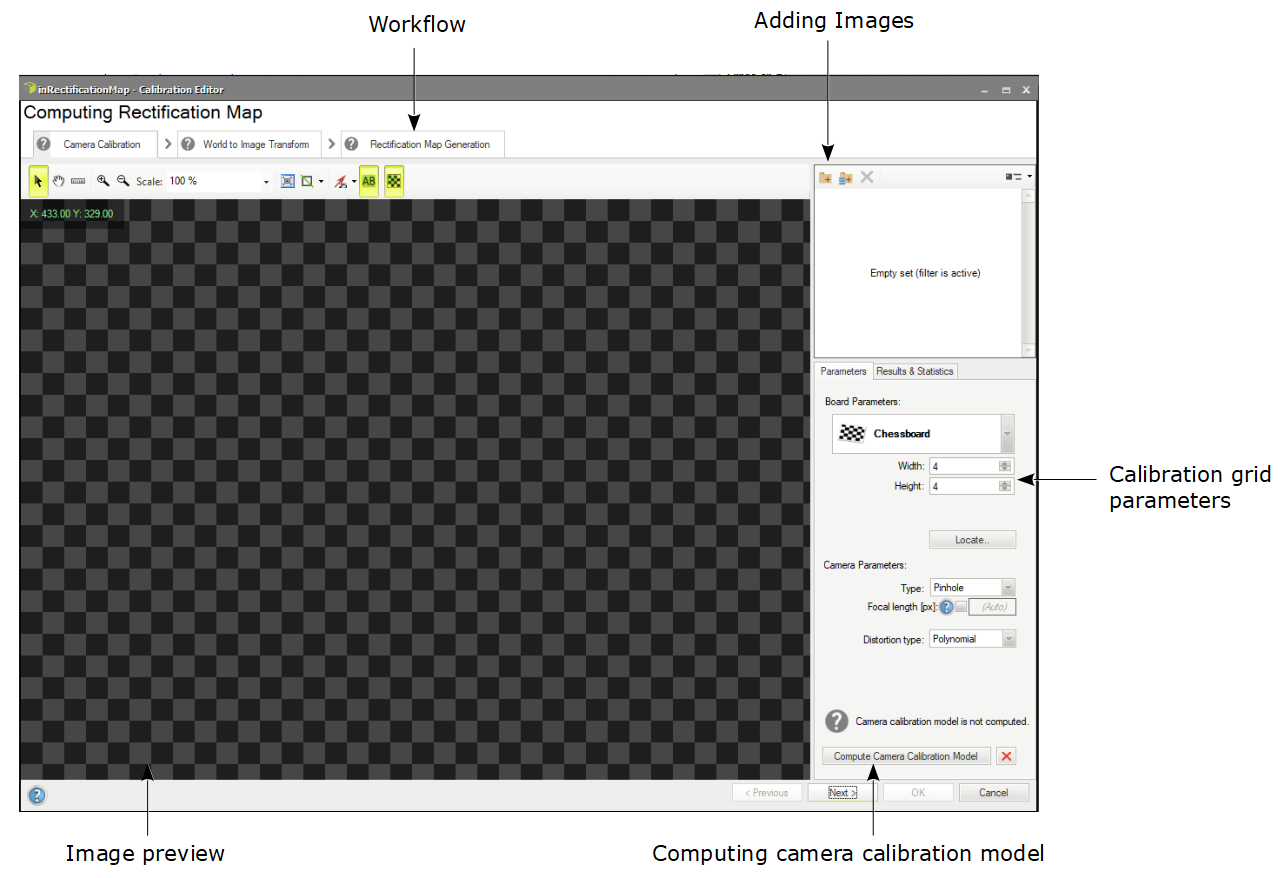Click the Next > button
Viewport: 1282px width, 878px height.
pos(843,793)
